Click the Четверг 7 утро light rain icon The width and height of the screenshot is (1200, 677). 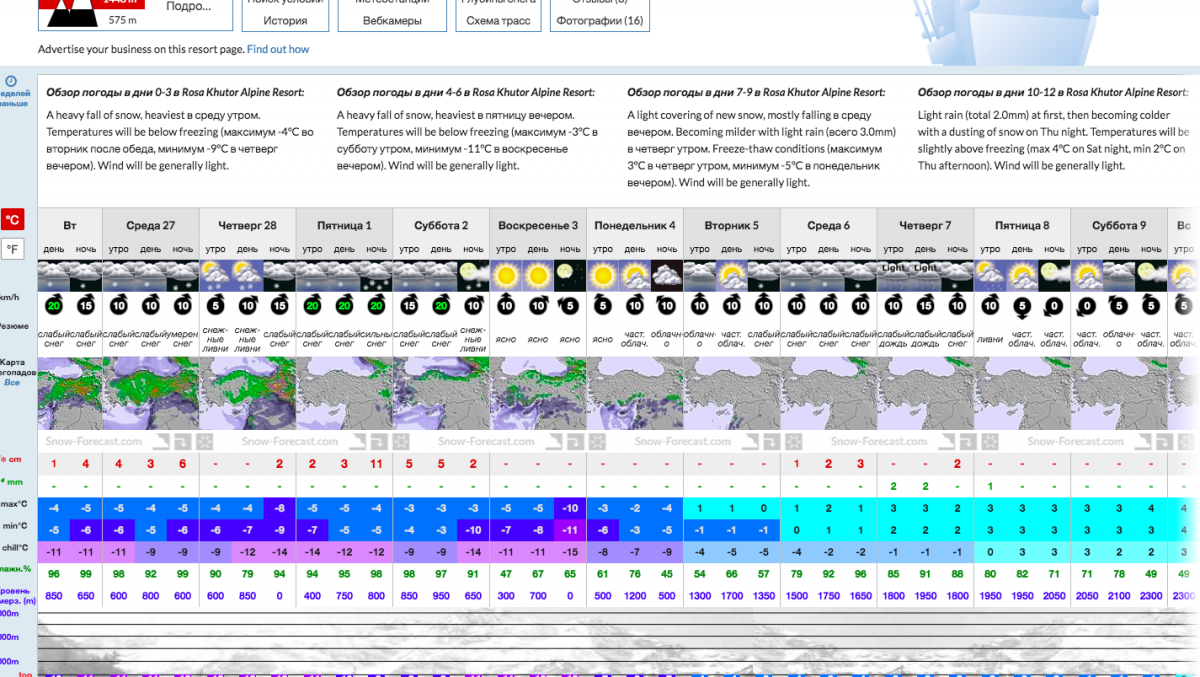click(893, 275)
